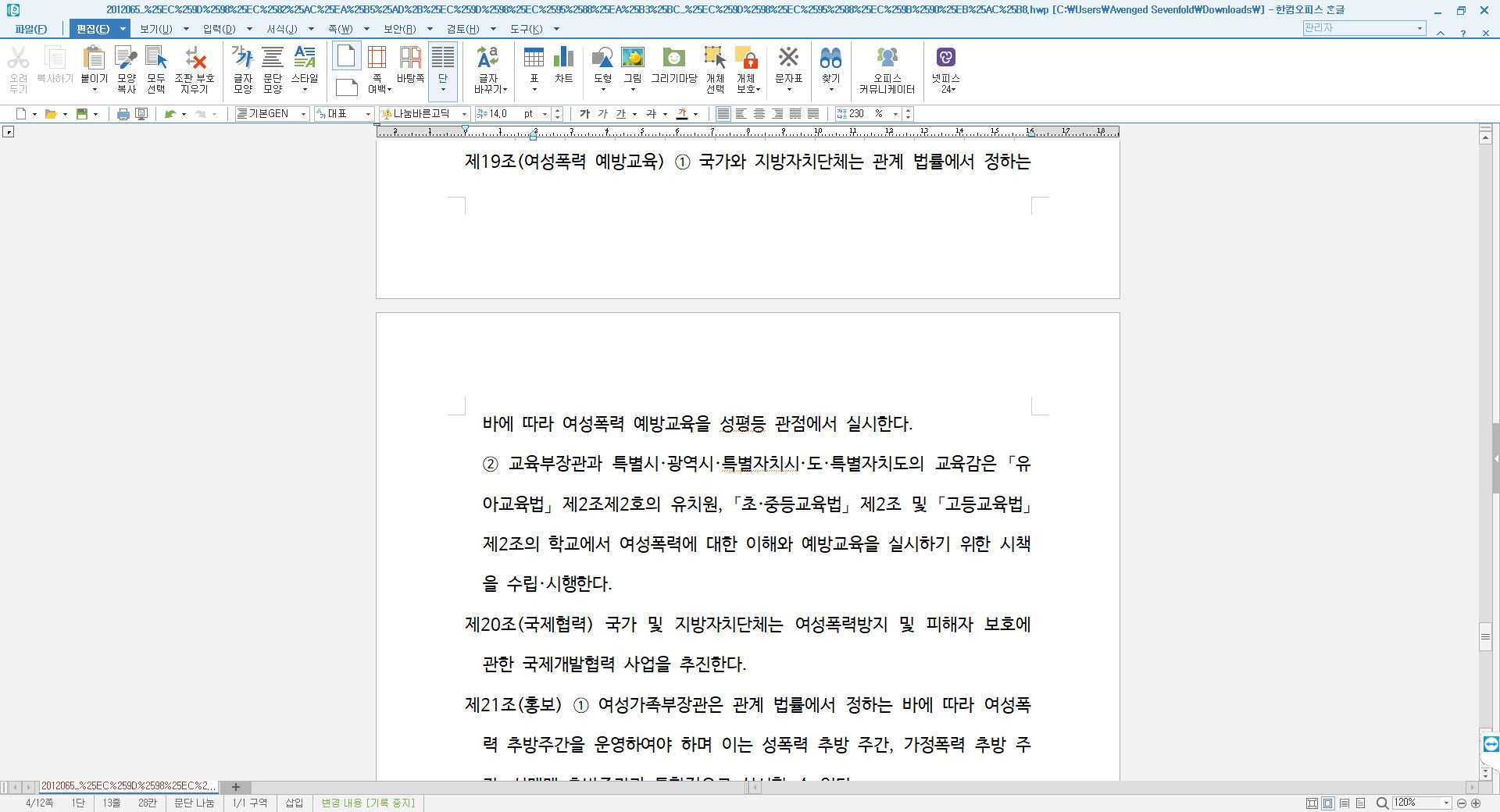This screenshot has width=1500, height=812.
Task: Click the 차트 chart icon
Action: coord(563,66)
